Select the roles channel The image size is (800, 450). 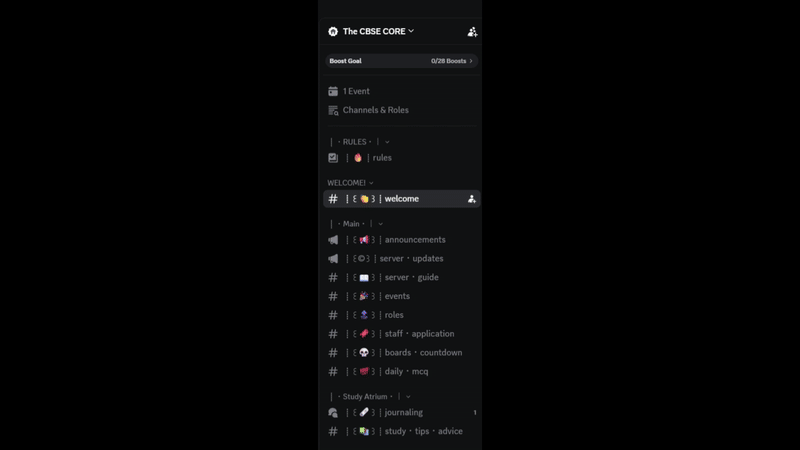[x=402, y=315]
